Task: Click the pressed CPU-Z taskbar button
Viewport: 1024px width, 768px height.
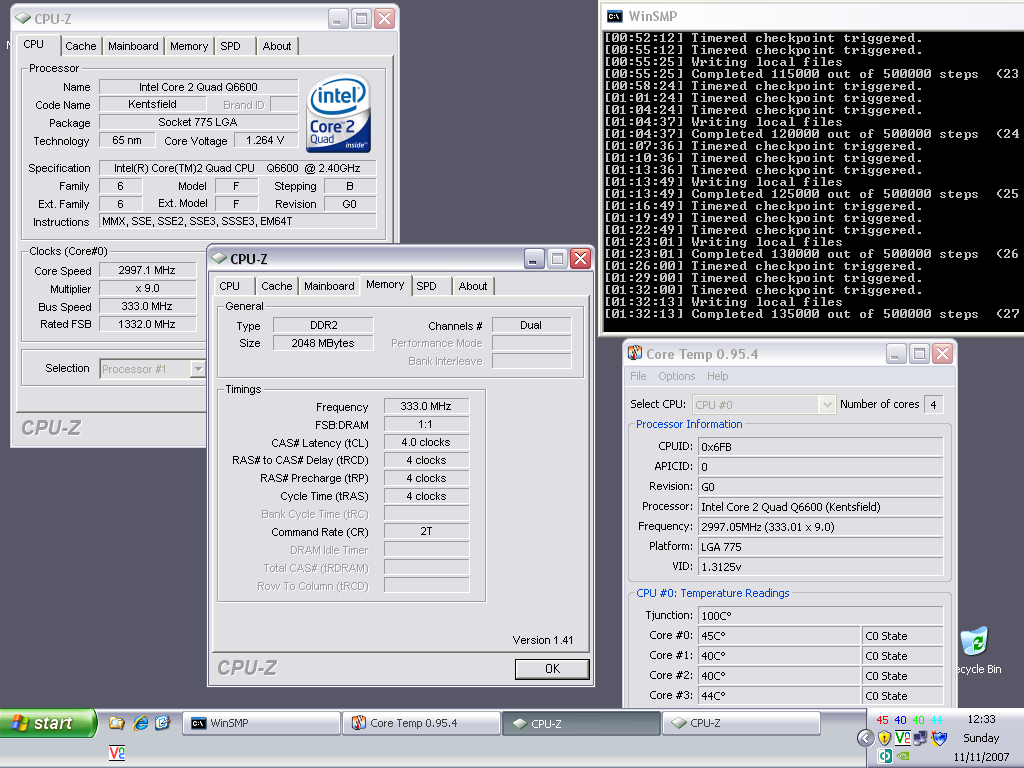Action: pos(582,724)
